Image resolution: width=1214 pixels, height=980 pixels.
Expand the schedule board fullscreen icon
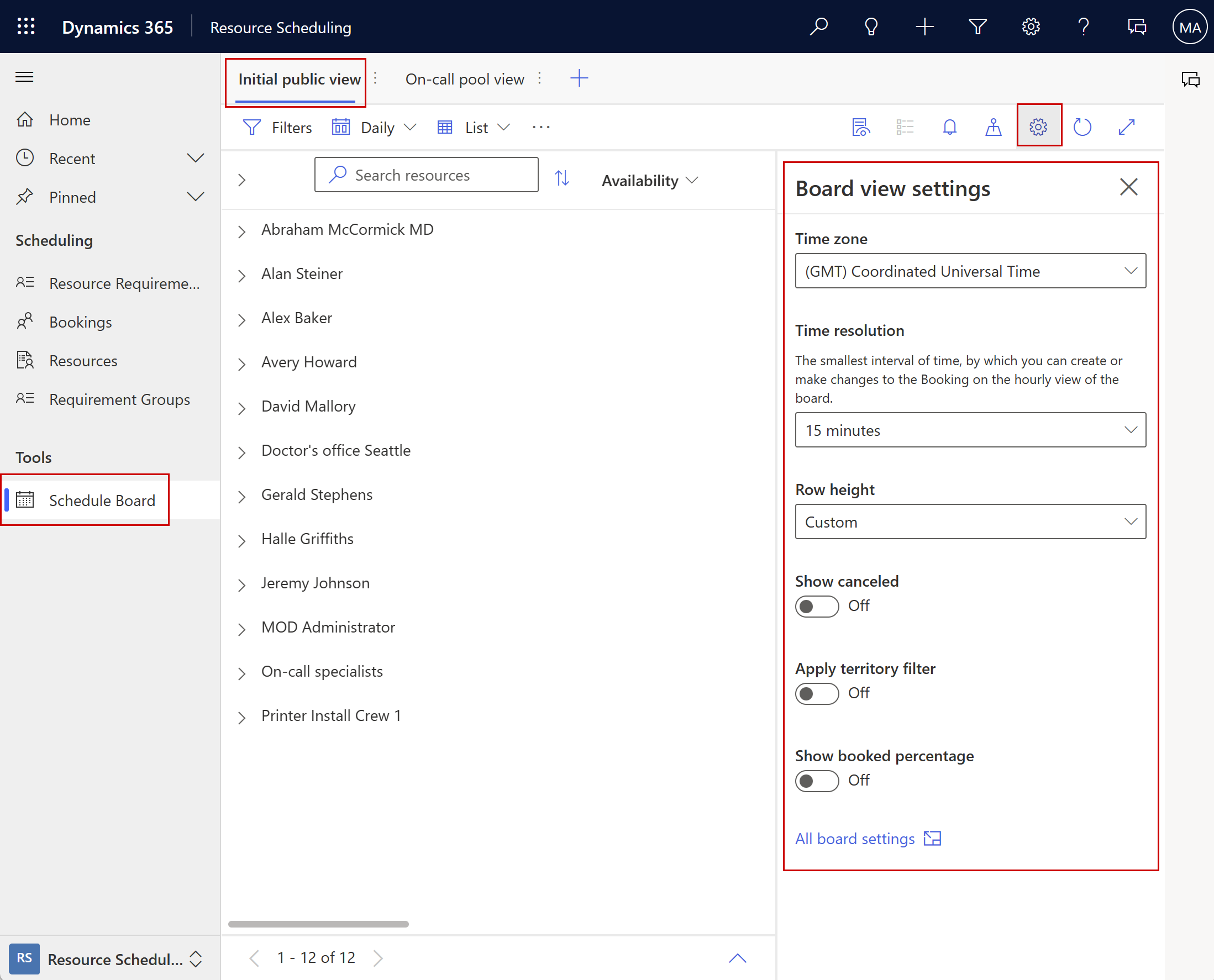(1127, 127)
